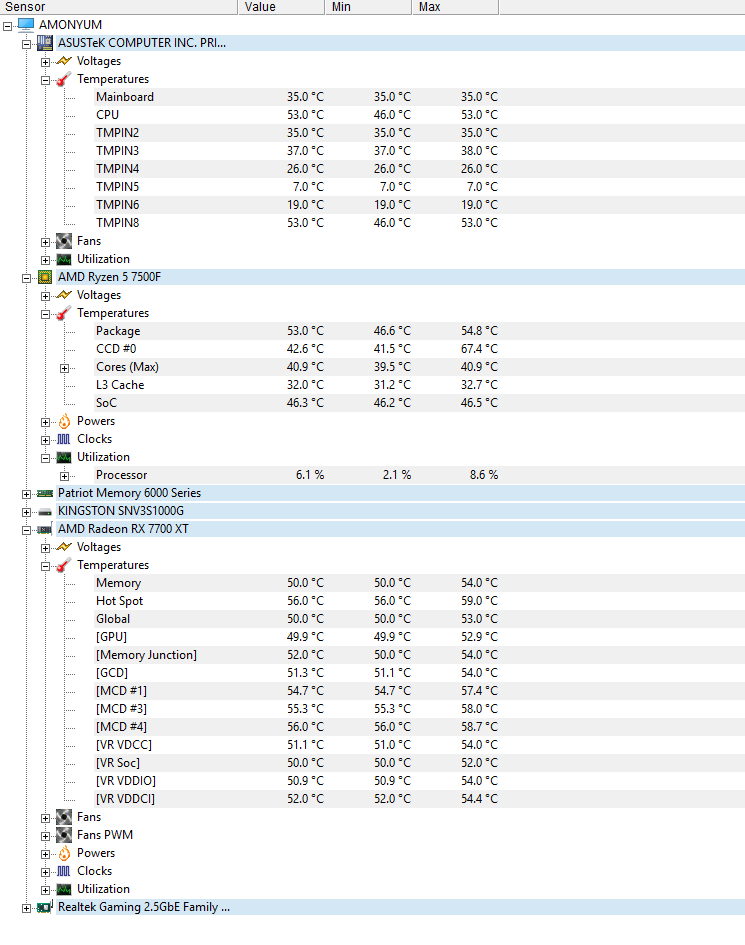This screenshot has width=745, height=945.
Task: Select the SoC temperature row
Action: click(x=419, y=403)
